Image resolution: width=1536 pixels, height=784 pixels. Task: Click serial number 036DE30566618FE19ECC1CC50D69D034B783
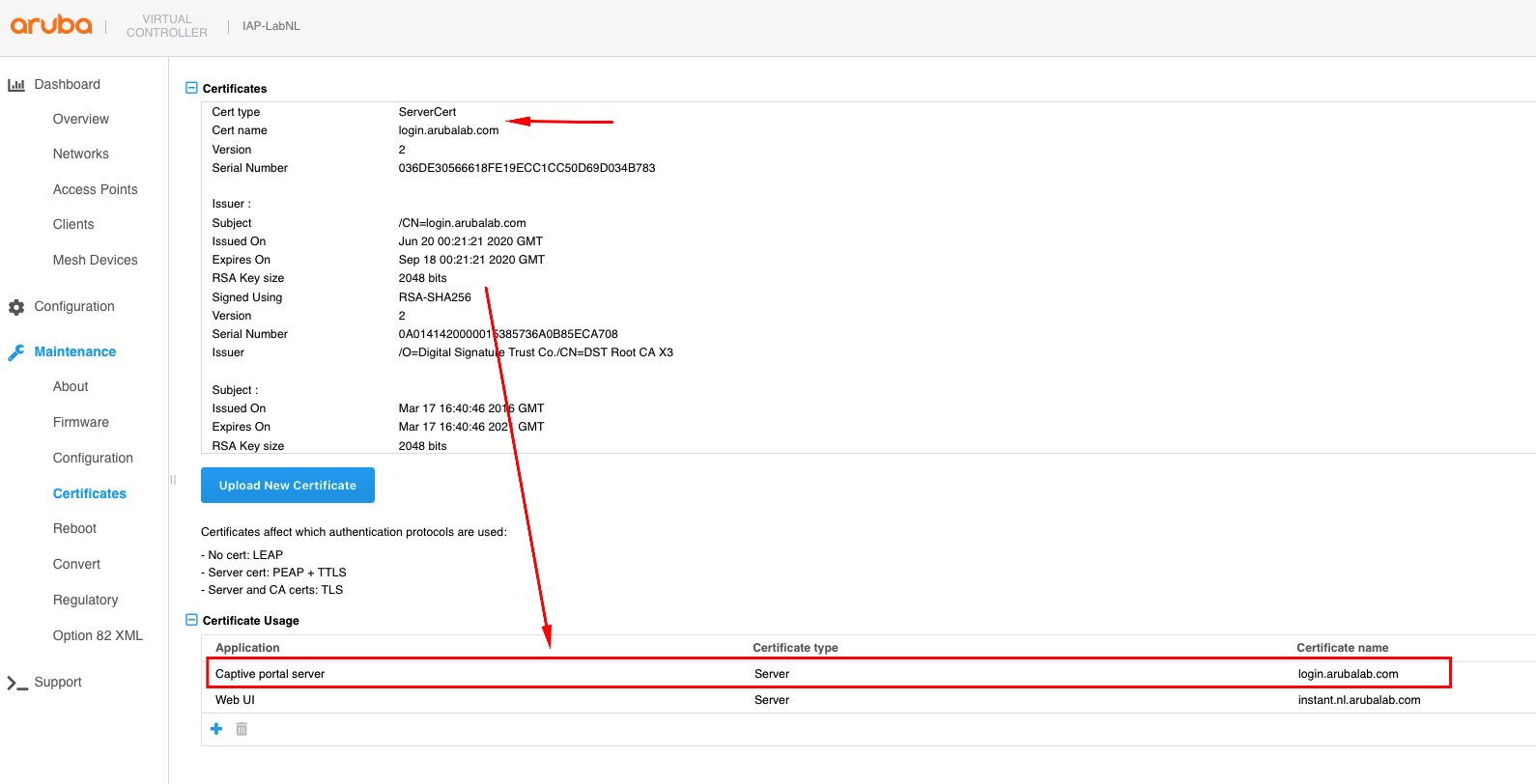(527, 168)
